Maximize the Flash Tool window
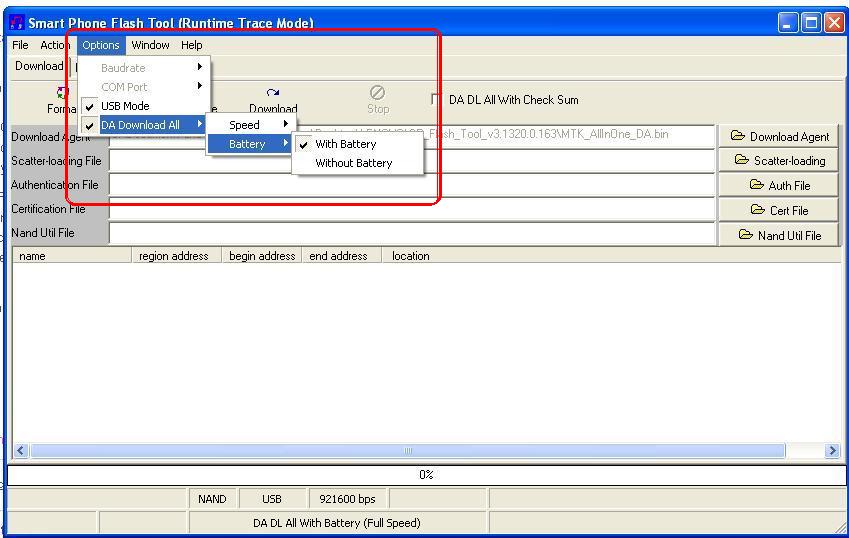 pos(811,23)
